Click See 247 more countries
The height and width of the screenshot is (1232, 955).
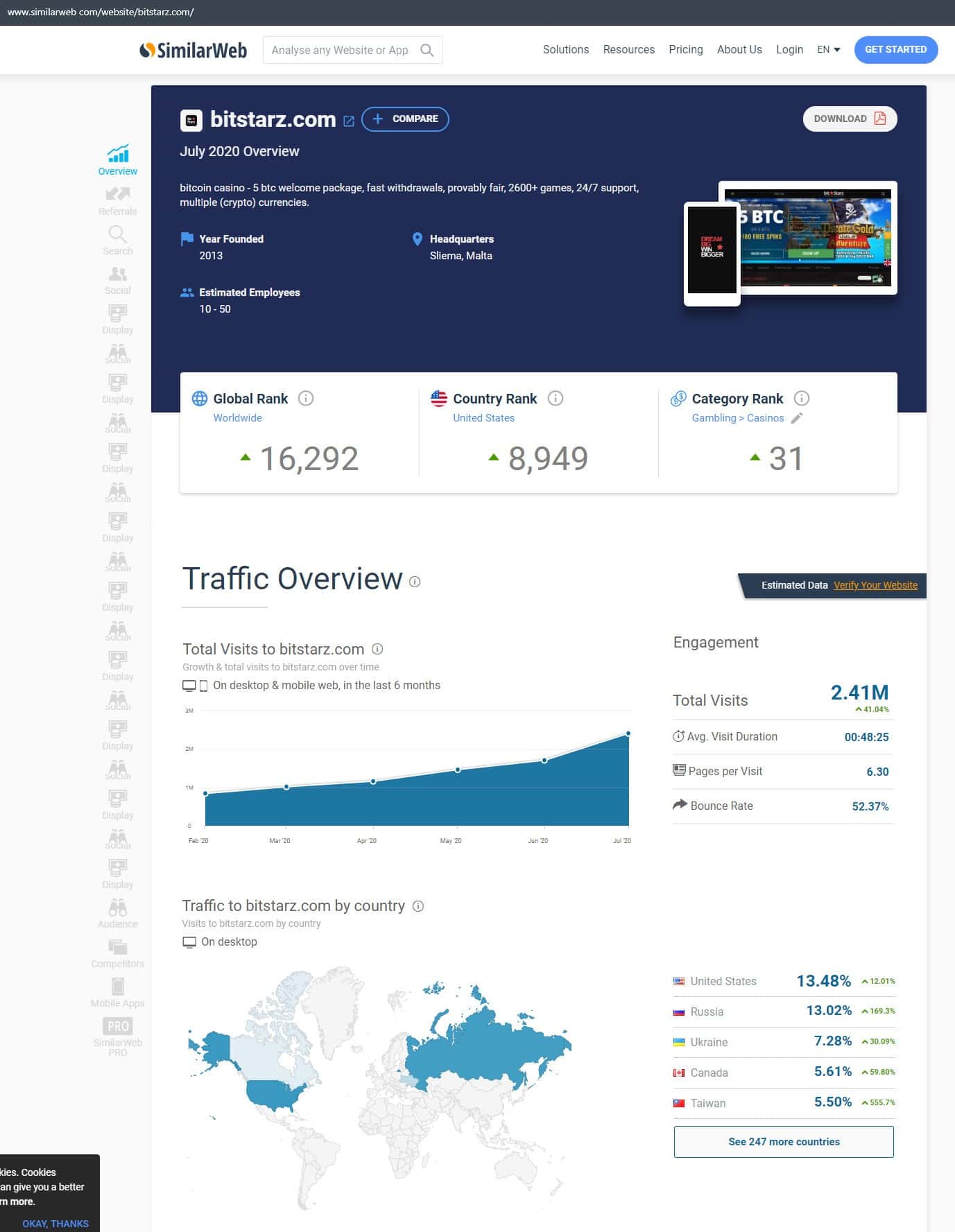784,1142
